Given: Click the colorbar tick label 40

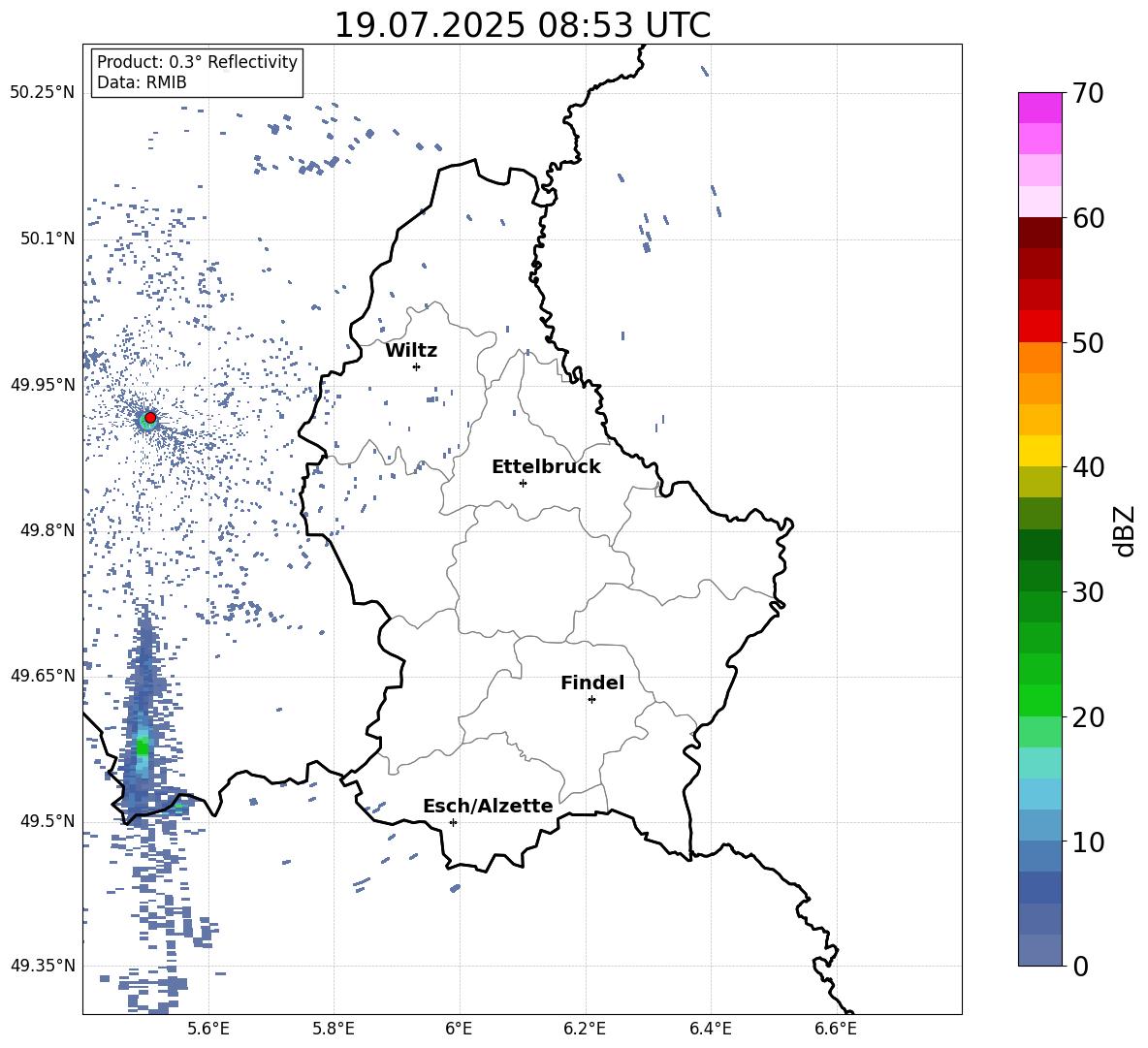Looking at the screenshot, I should 1088,467.
